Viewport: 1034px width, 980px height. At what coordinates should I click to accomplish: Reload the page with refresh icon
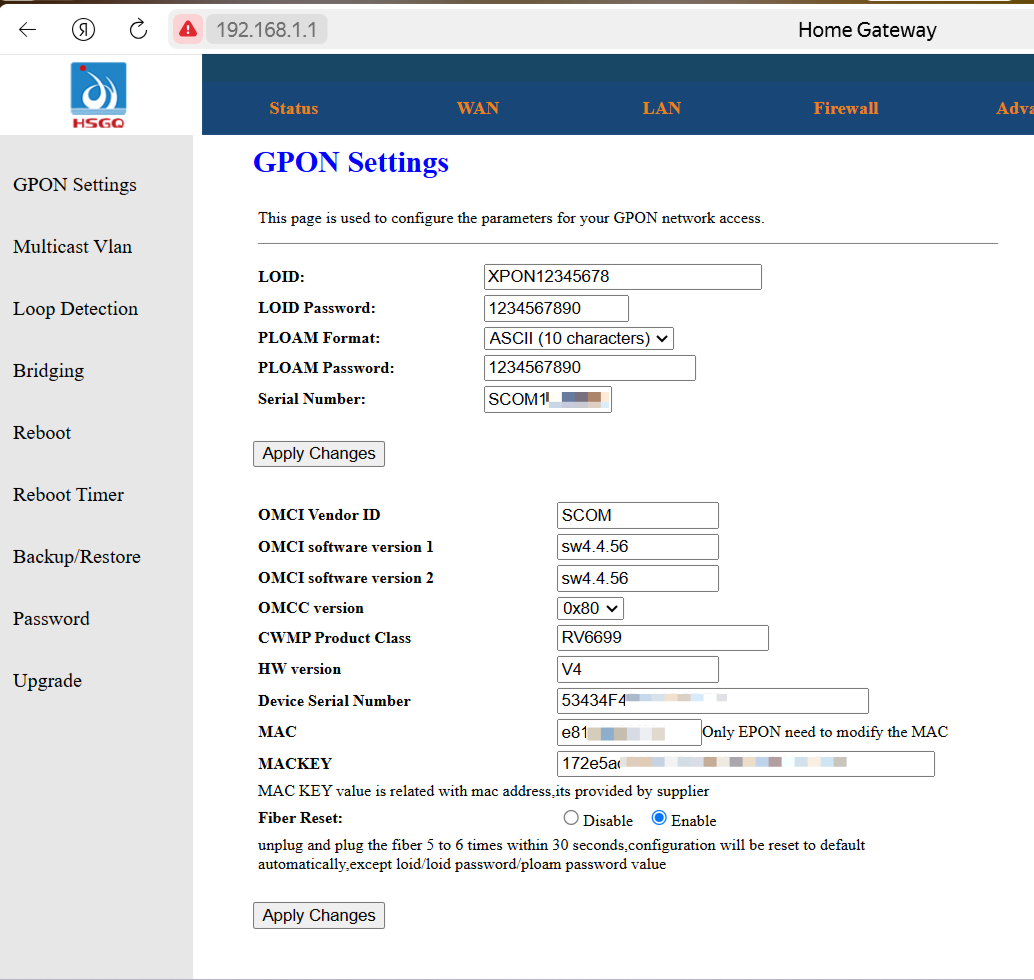(138, 29)
